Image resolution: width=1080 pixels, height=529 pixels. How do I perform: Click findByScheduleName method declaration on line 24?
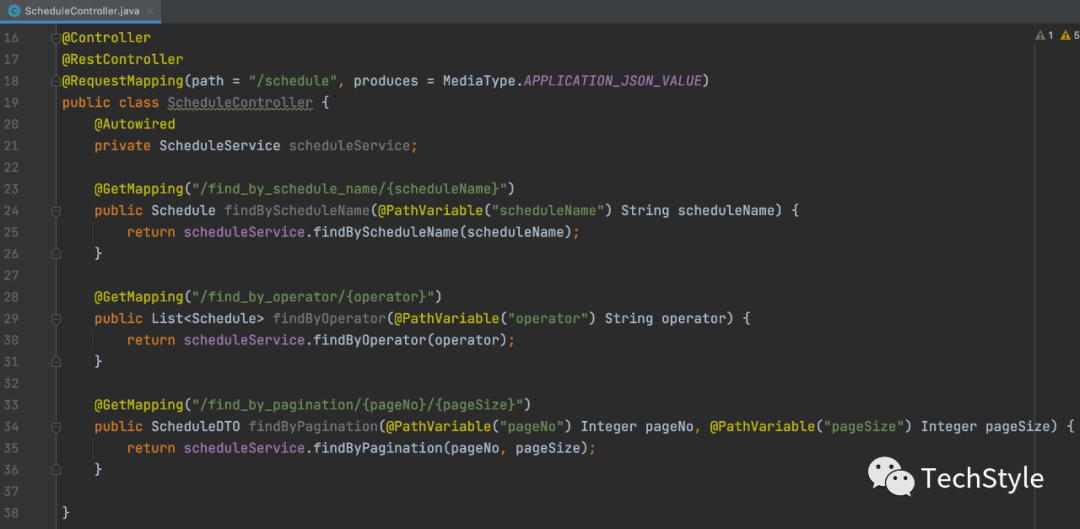[x=297, y=211]
